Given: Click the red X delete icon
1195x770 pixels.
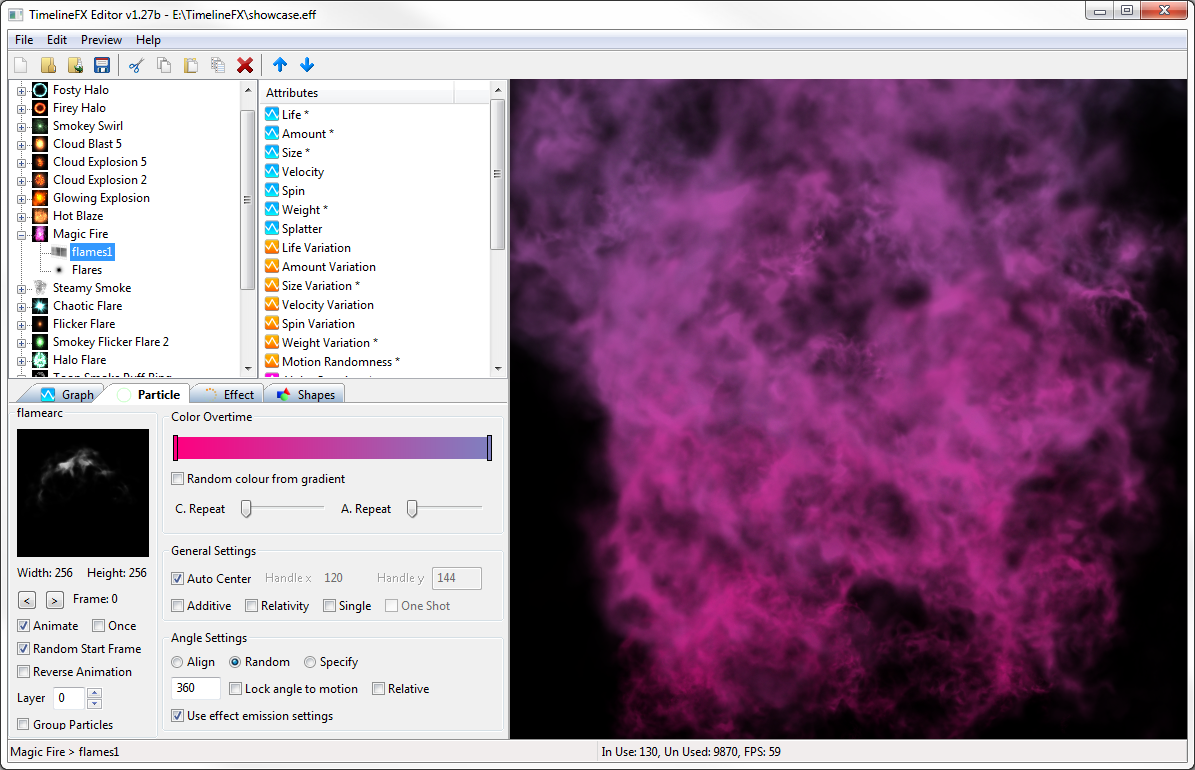Looking at the screenshot, I should coord(245,65).
